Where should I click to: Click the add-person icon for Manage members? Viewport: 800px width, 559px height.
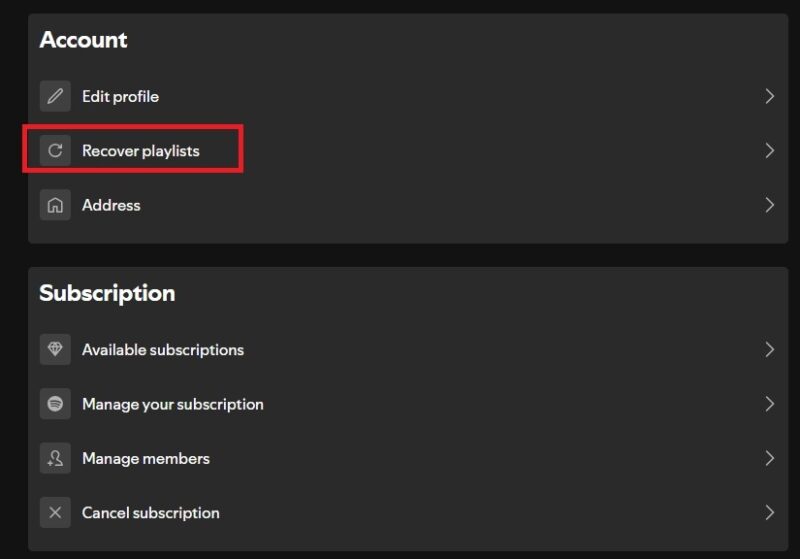pyautogui.click(x=55, y=458)
